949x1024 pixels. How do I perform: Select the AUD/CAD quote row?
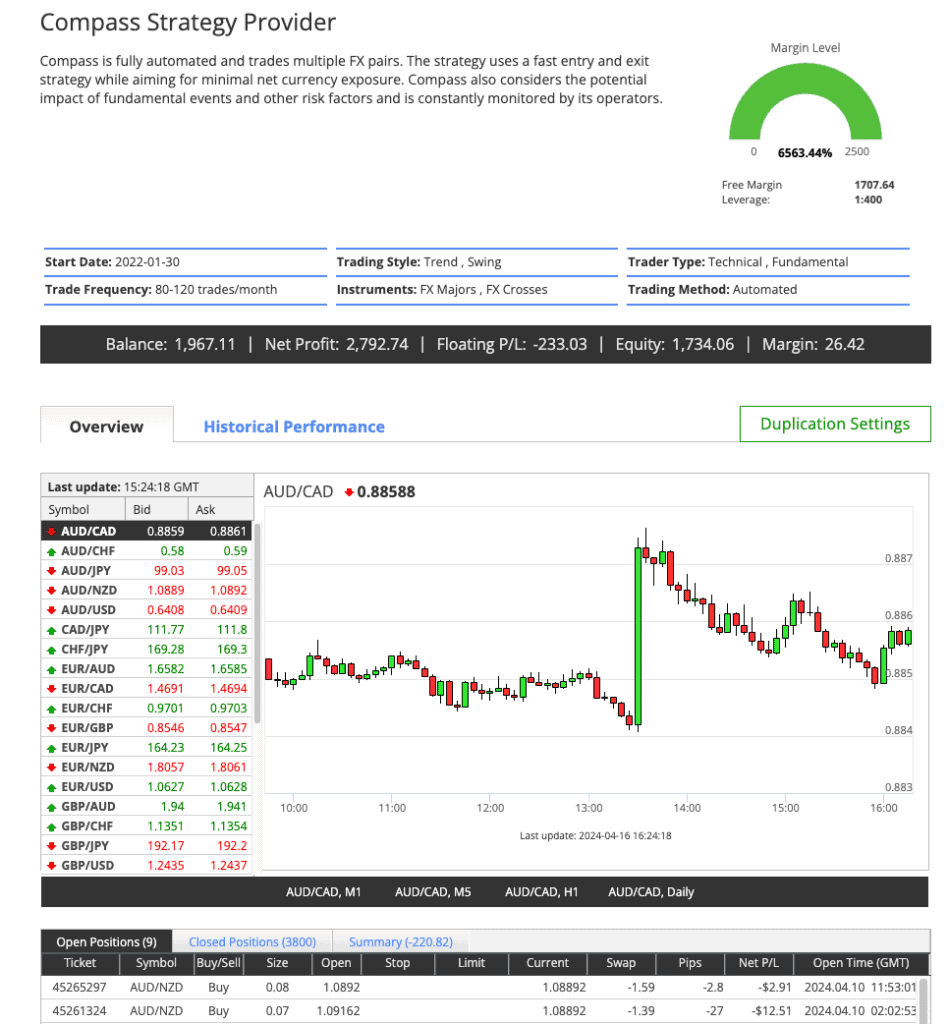coord(146,532)
